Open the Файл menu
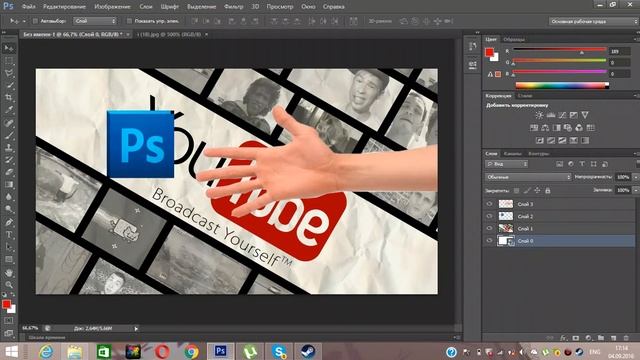640x360 pixels. pos(28,7)
